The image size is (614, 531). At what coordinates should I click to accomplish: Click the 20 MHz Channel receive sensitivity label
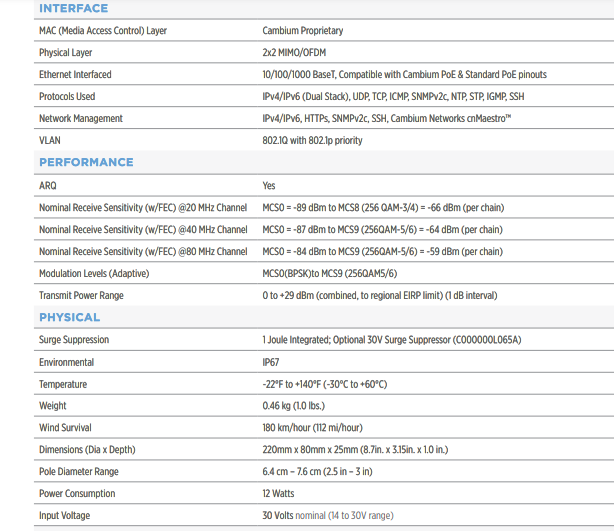click(142, 208)
